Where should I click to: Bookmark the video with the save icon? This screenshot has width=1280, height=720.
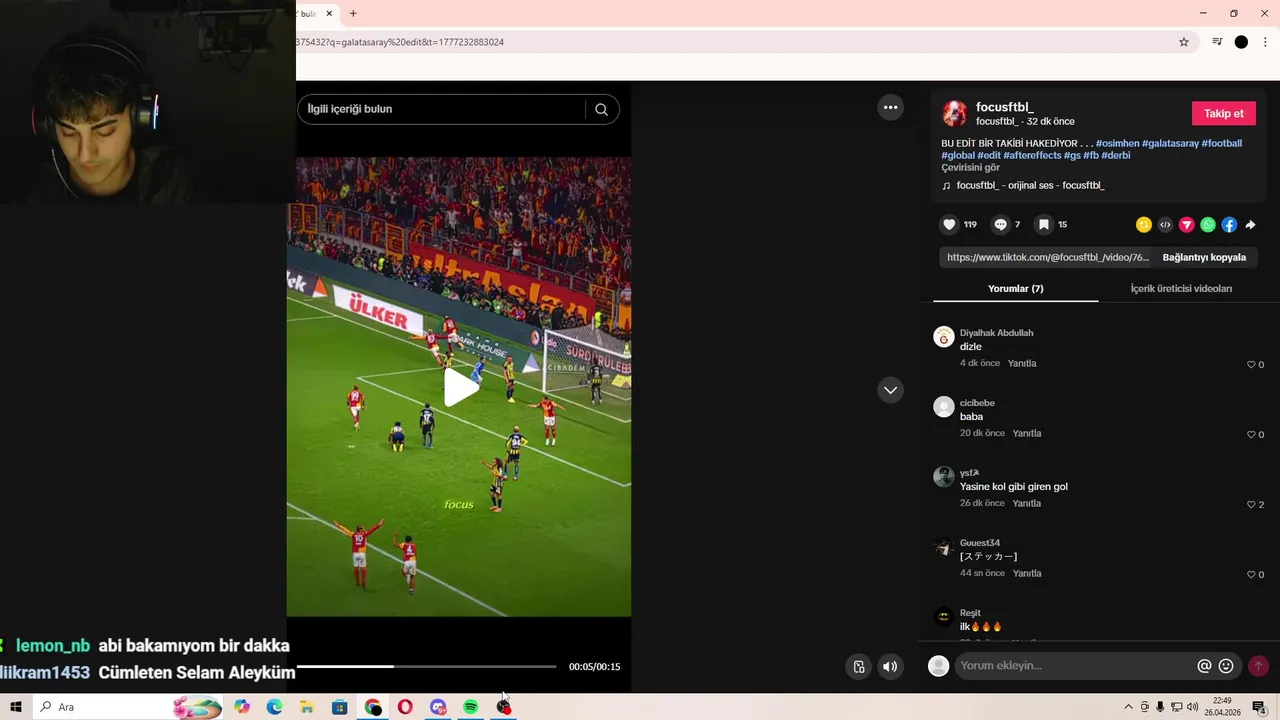pyautogui.click(x=1043, y=225)
